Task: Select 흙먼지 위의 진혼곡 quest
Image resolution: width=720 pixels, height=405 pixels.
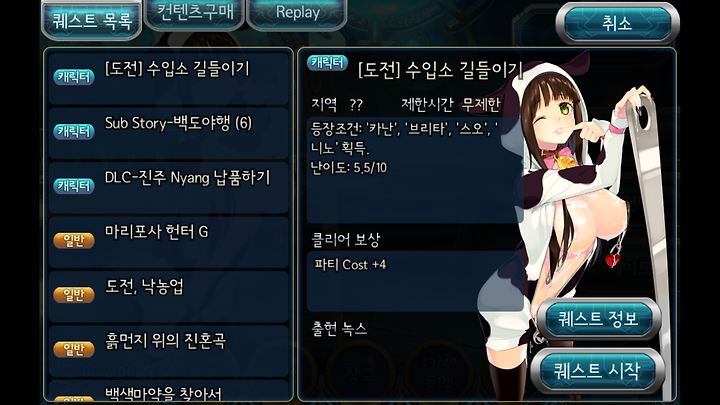Action: click(169, 351)
